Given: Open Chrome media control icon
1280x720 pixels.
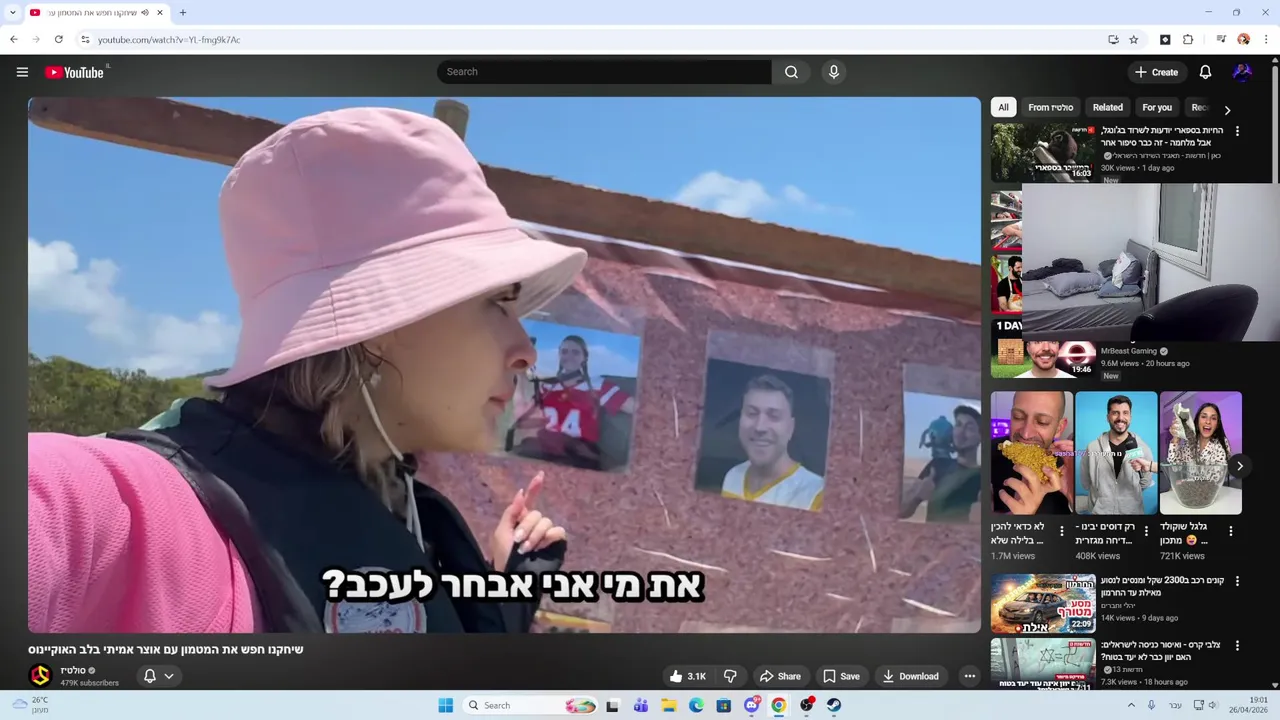Looking at the screenshot, I should point(1221,40).
